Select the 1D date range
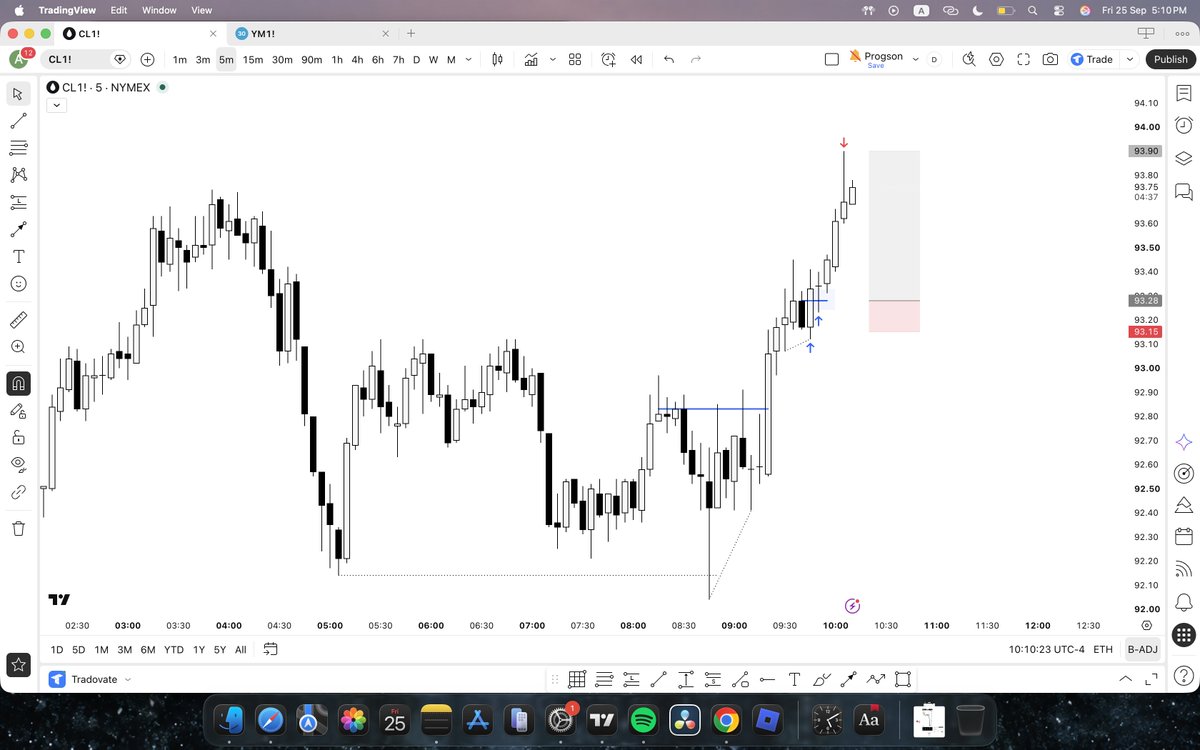Viewport: 1200px width, 750px height. 57,650
